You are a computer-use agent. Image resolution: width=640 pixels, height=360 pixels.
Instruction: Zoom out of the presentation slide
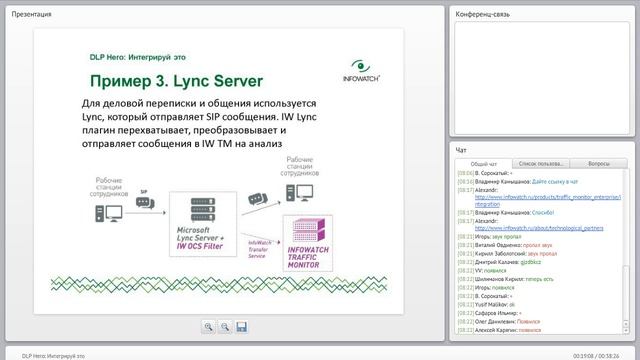coord(225,327)
